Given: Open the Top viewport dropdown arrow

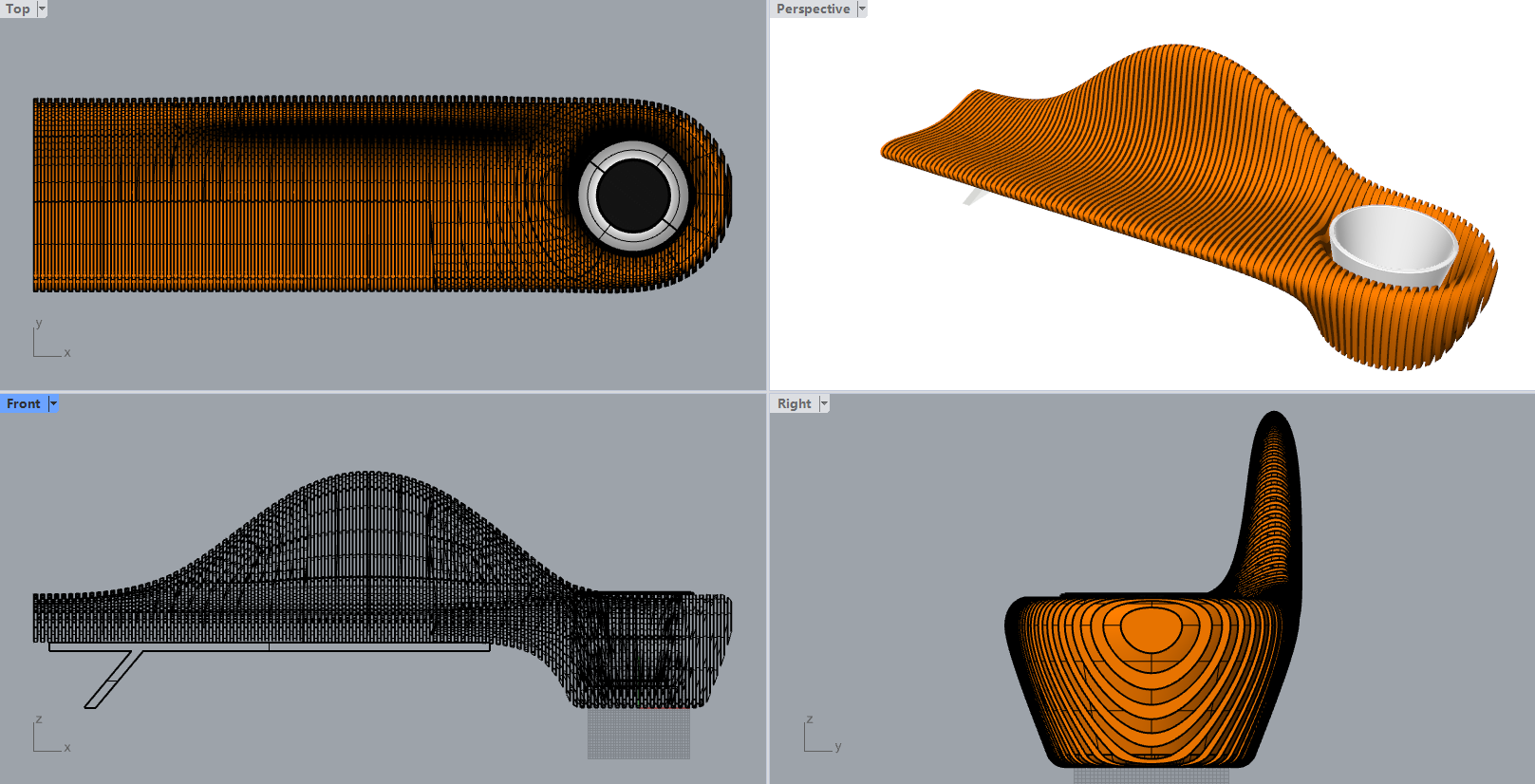Looking at the screenshot, I should (x=42, y=9).
